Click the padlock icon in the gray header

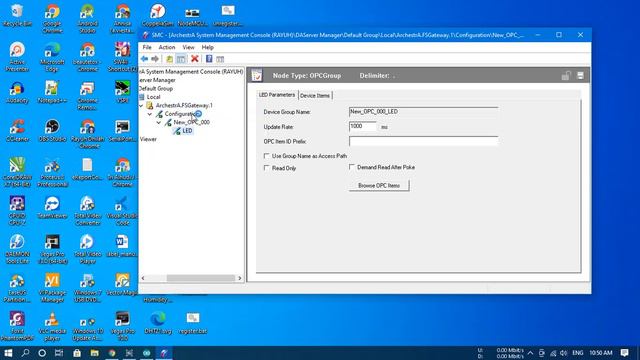(x=566, y=76)
